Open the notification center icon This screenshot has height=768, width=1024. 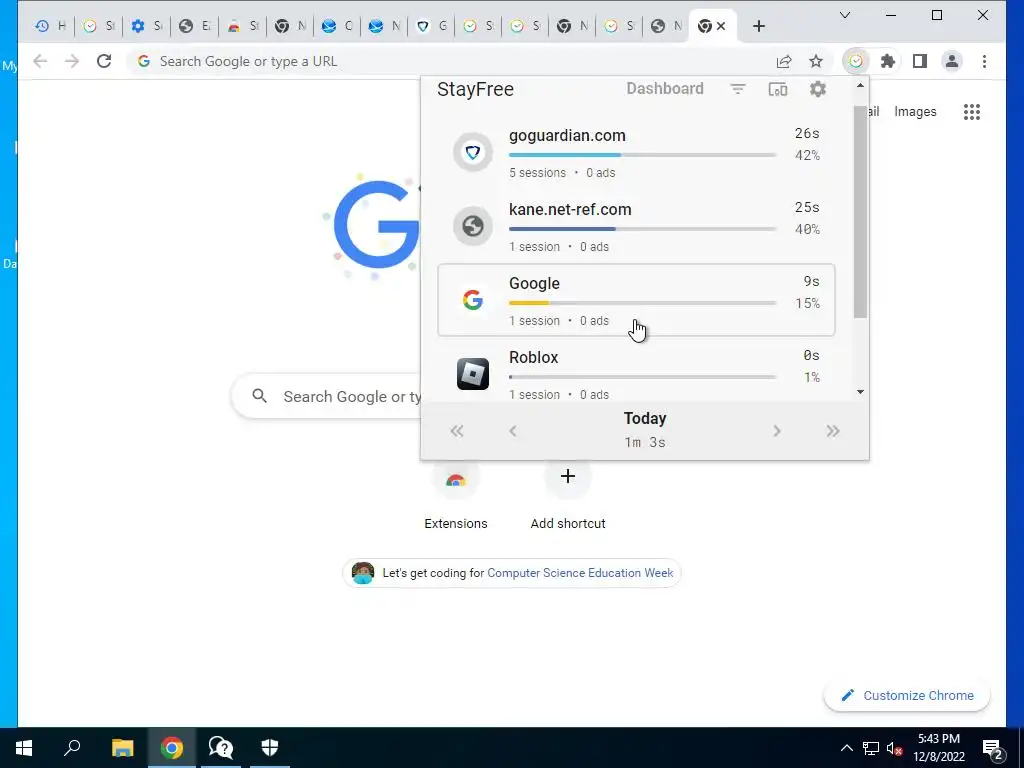993,748
